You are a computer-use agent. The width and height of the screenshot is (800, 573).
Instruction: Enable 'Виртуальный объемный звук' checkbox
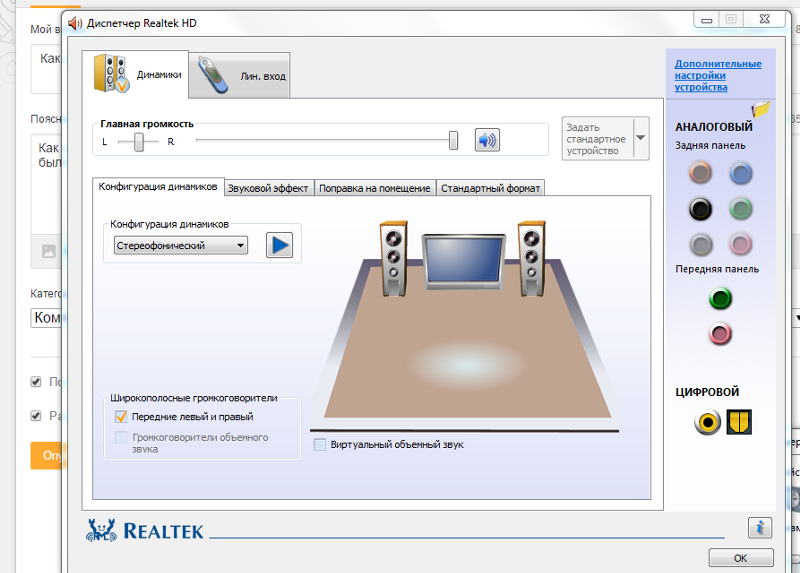pyautogui.click(x=320, y=445)
